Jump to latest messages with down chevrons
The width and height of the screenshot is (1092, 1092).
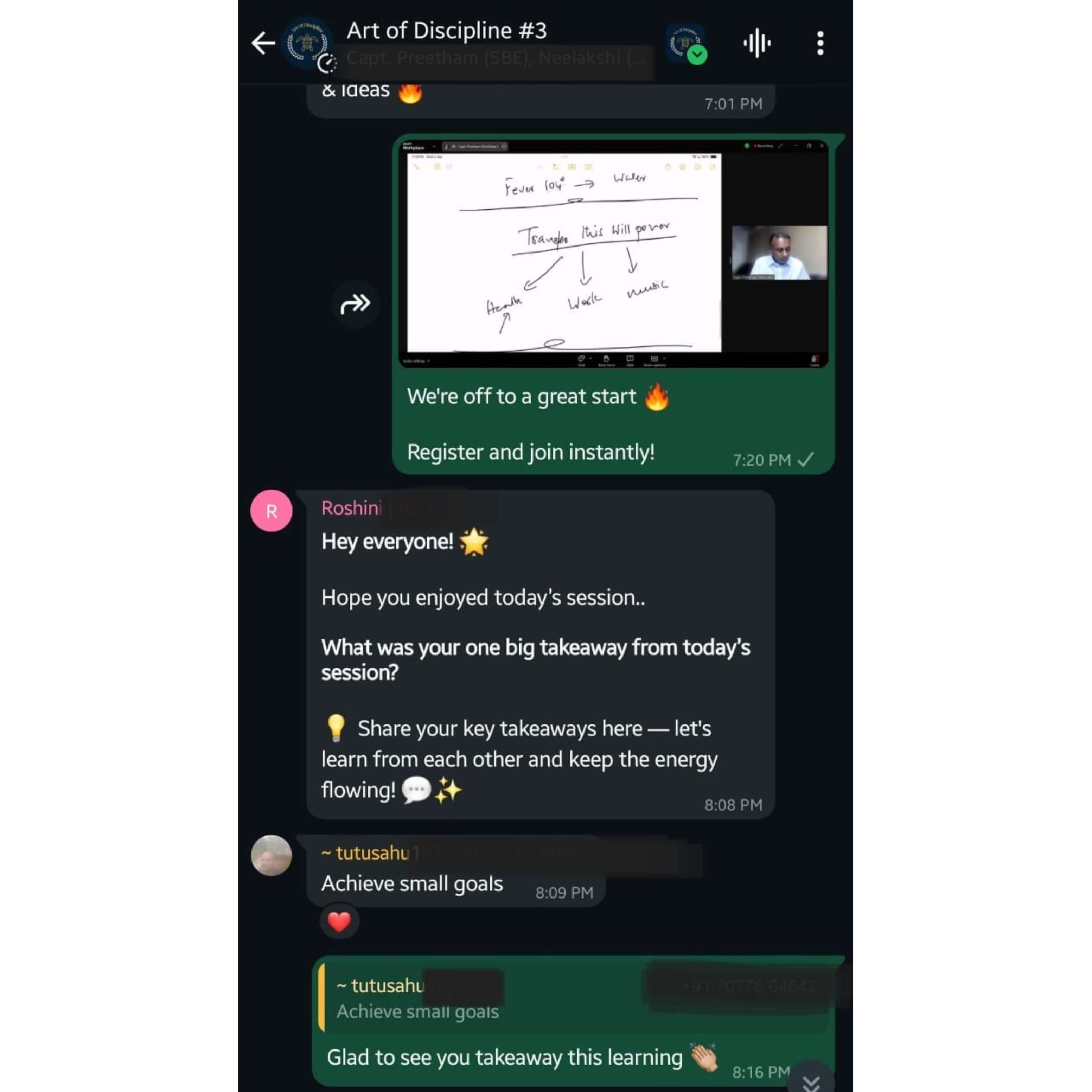point(811,1080)
